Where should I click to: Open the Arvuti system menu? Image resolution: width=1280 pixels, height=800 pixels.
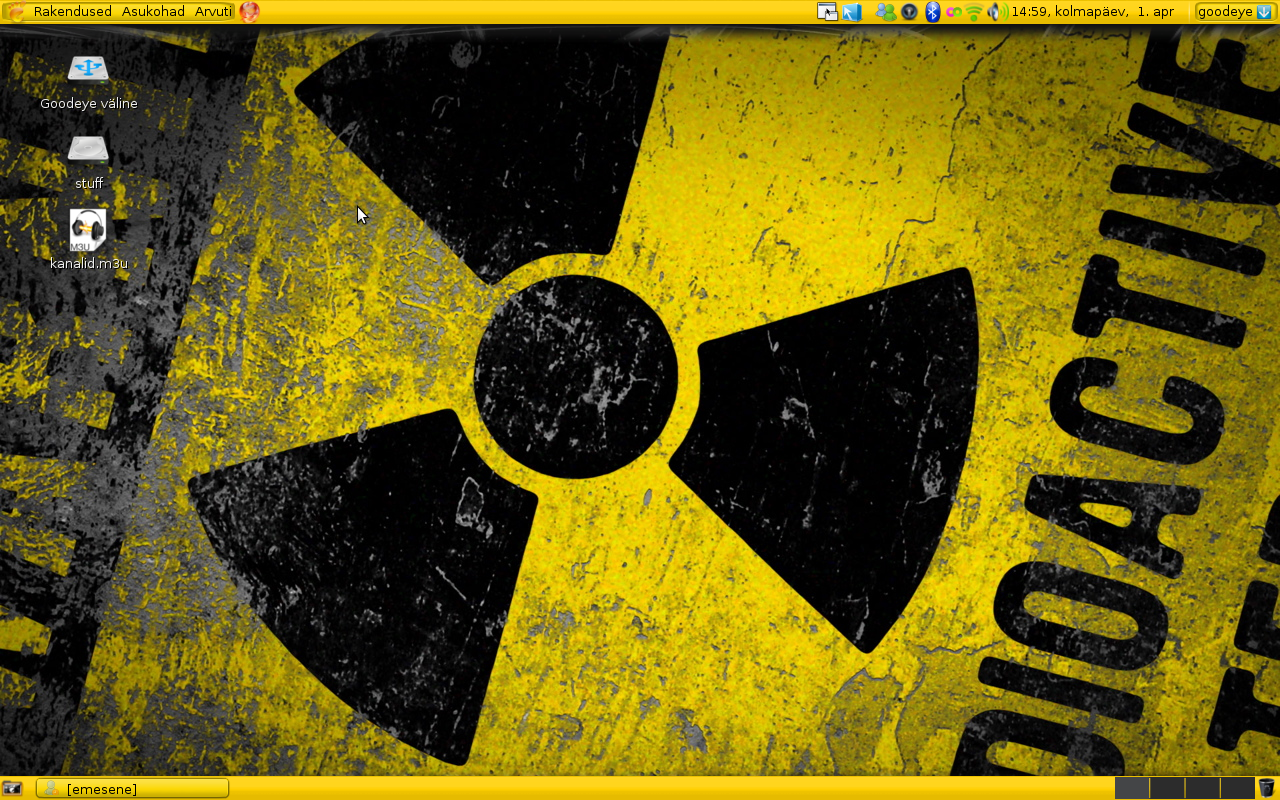tap(213, 12)
